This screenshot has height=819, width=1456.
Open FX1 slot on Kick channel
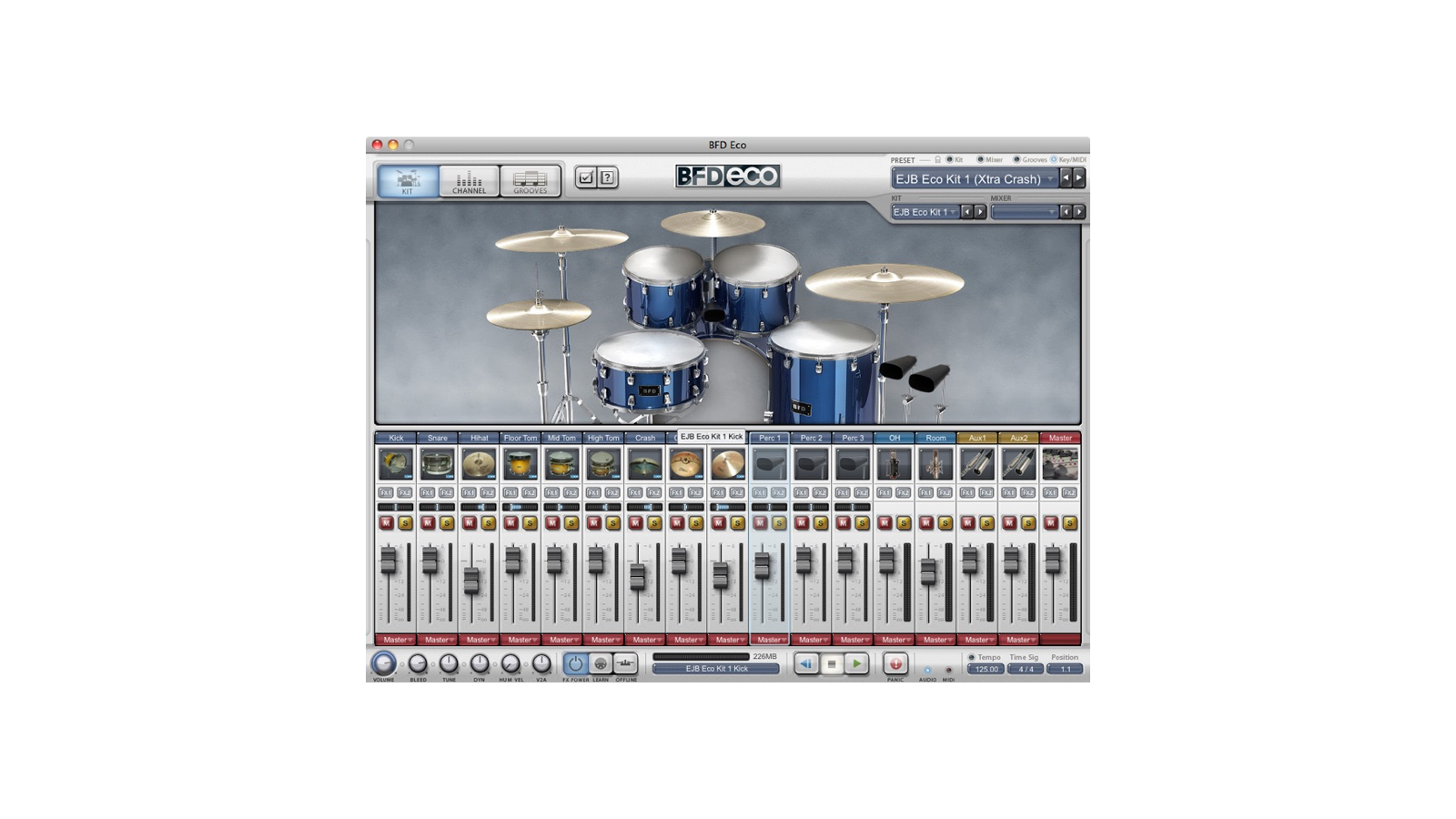(386, 492)
